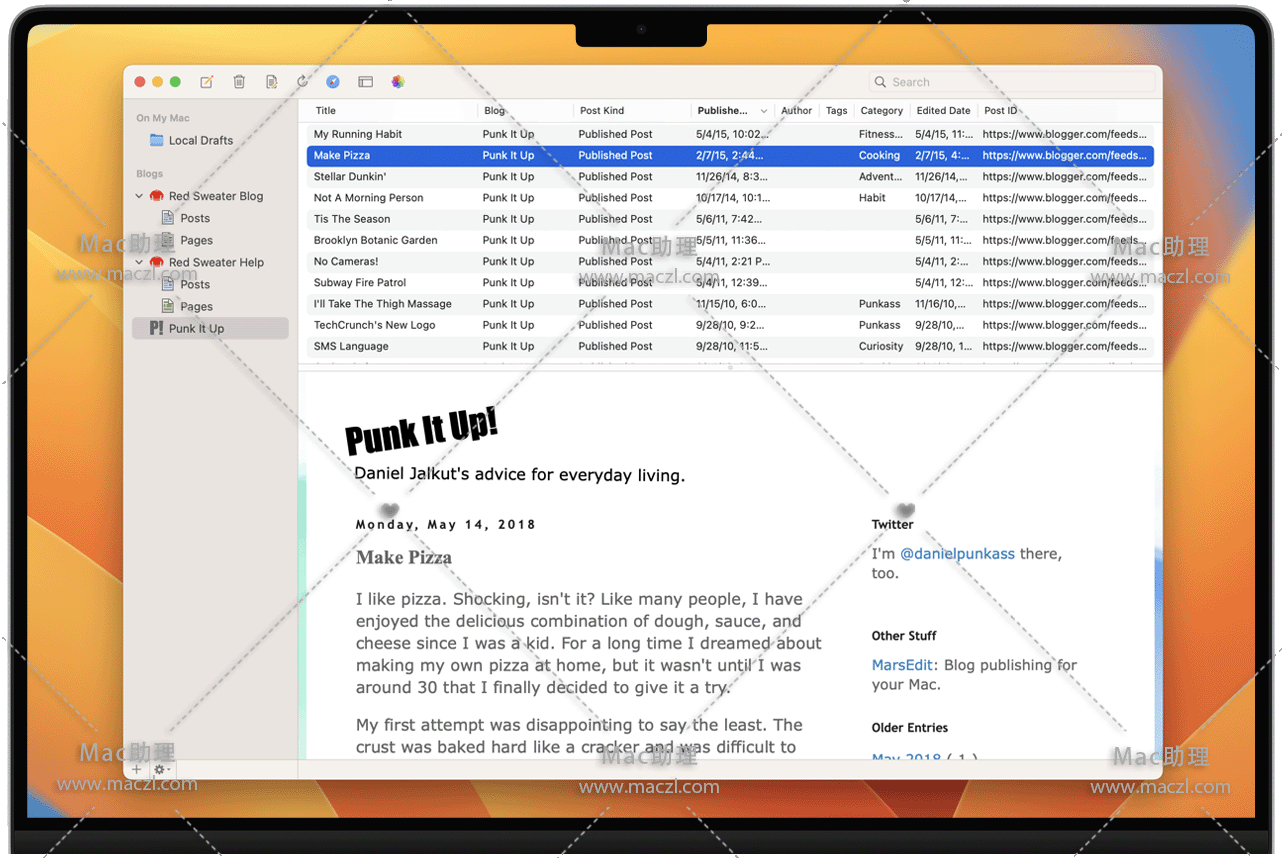Image resolution: width=1282 pixels, height=858 pixels.
Task: Click the Title column header
Action: click(x=326, y=111)
